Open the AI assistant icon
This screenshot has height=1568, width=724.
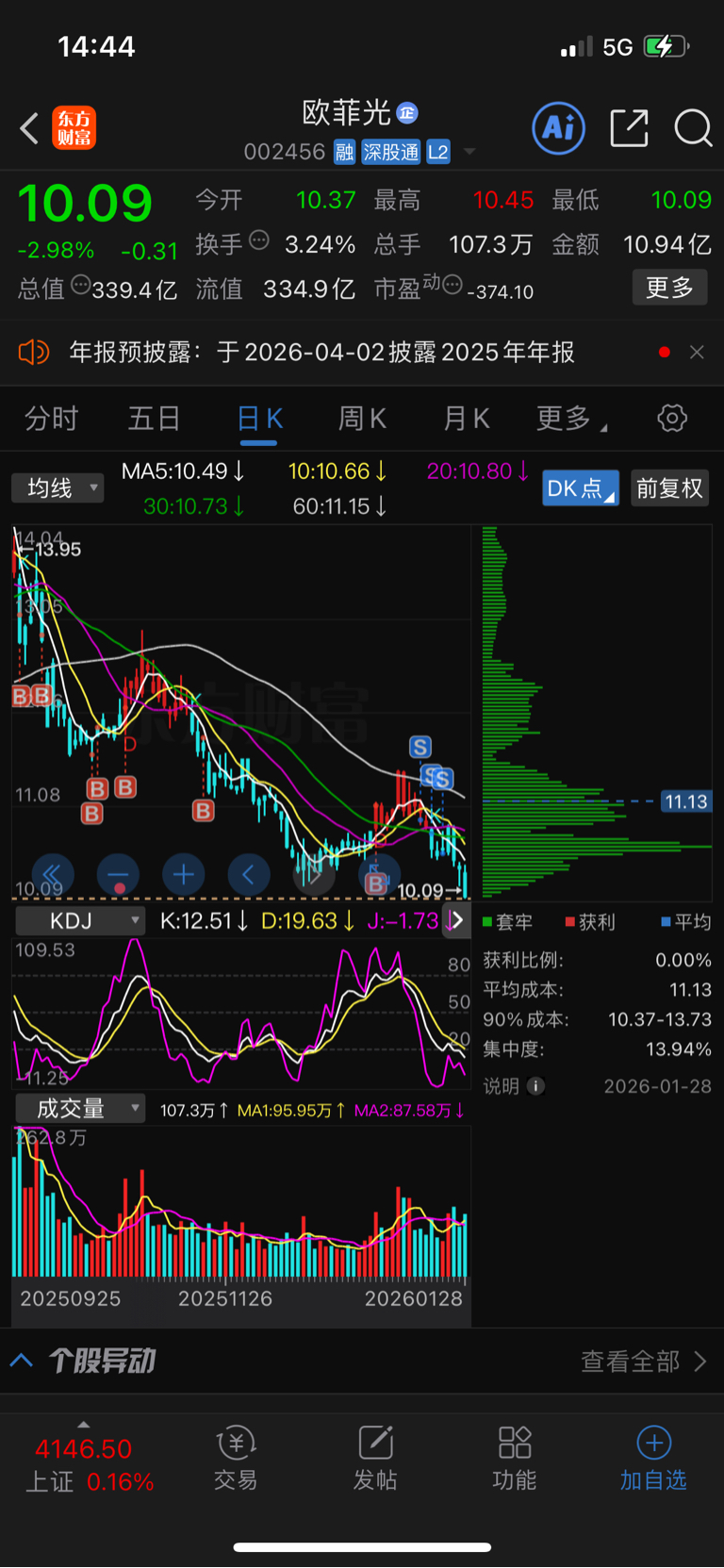pos(558,128)
